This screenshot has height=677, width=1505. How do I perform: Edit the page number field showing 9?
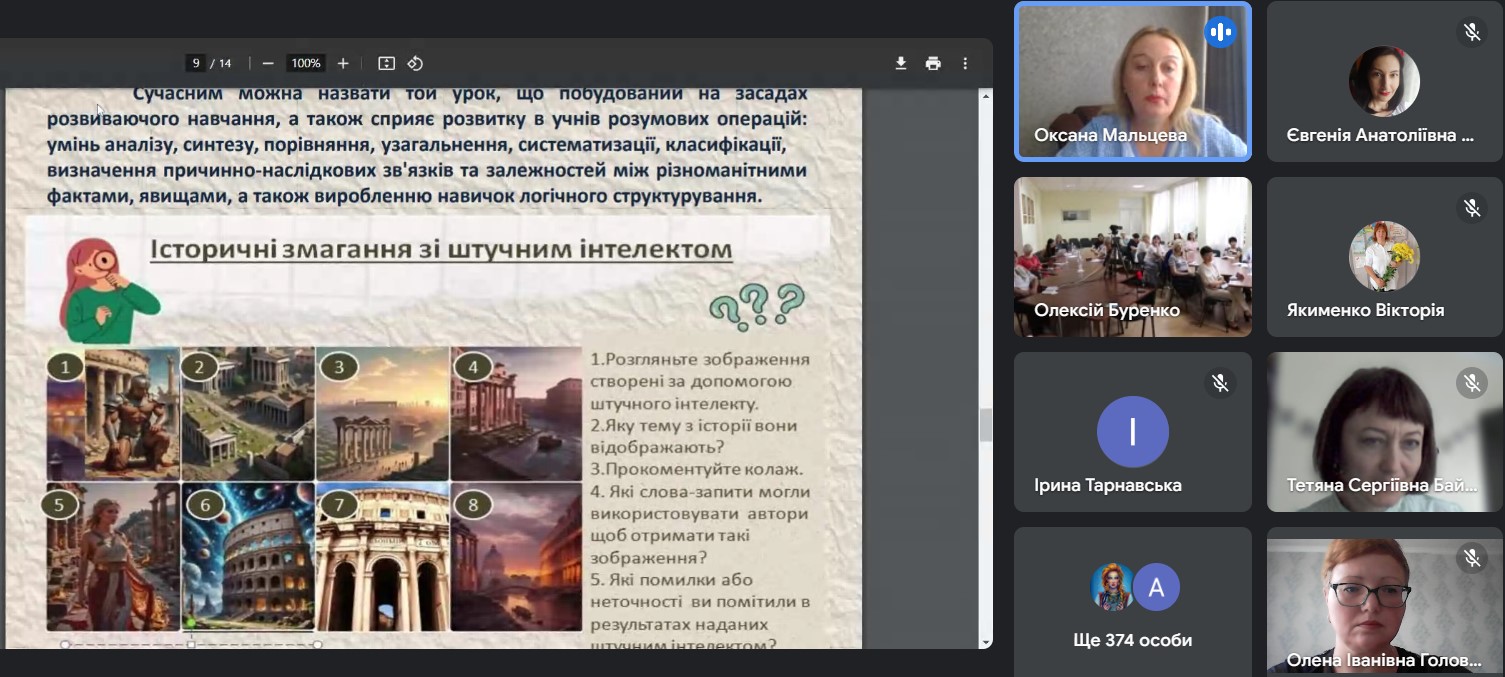[196, 63]
